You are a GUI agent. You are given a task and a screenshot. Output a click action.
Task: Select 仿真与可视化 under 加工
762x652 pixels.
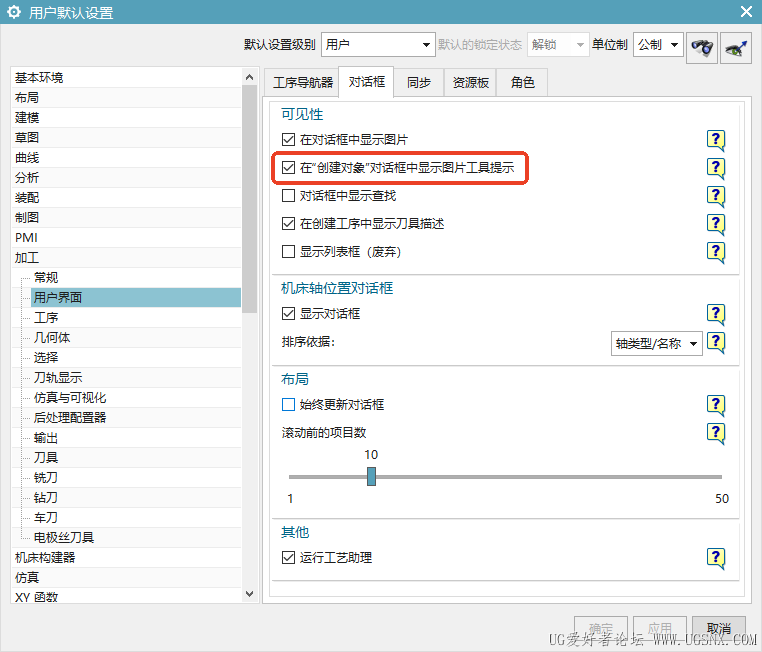click(136, 398)
